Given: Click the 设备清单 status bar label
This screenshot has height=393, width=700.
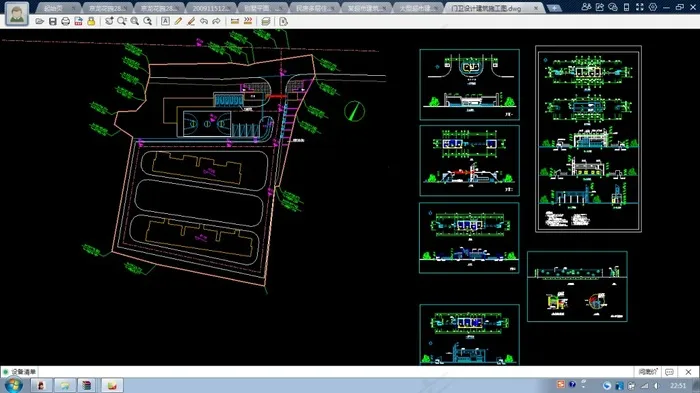Looking at the screenshot, I should click(23, 372).
